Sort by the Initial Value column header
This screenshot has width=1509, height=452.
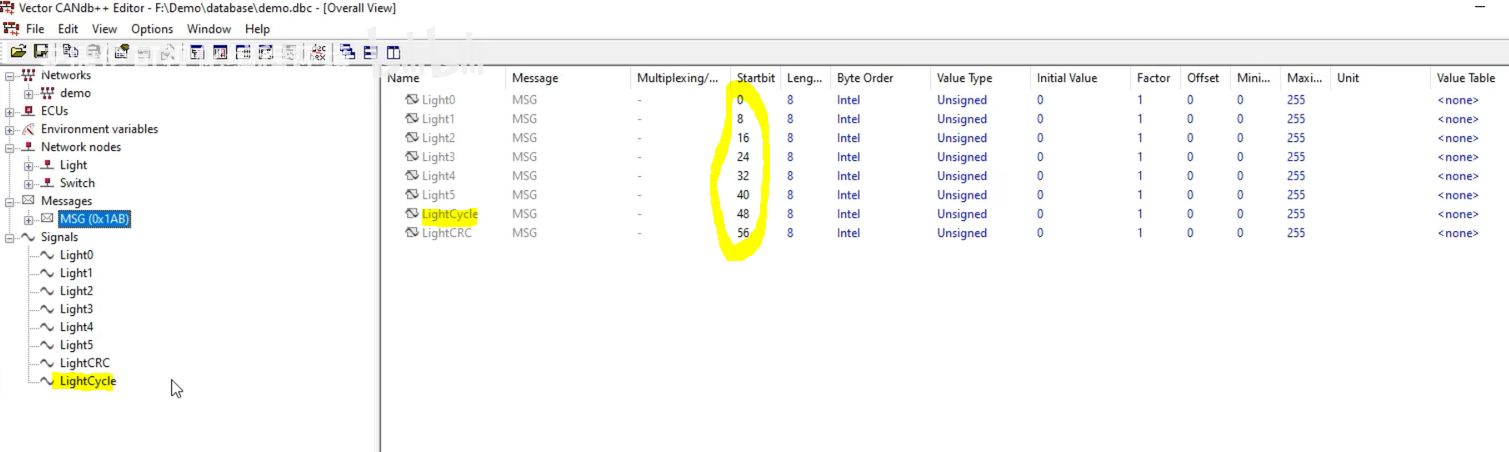[x=1081, y=78]
